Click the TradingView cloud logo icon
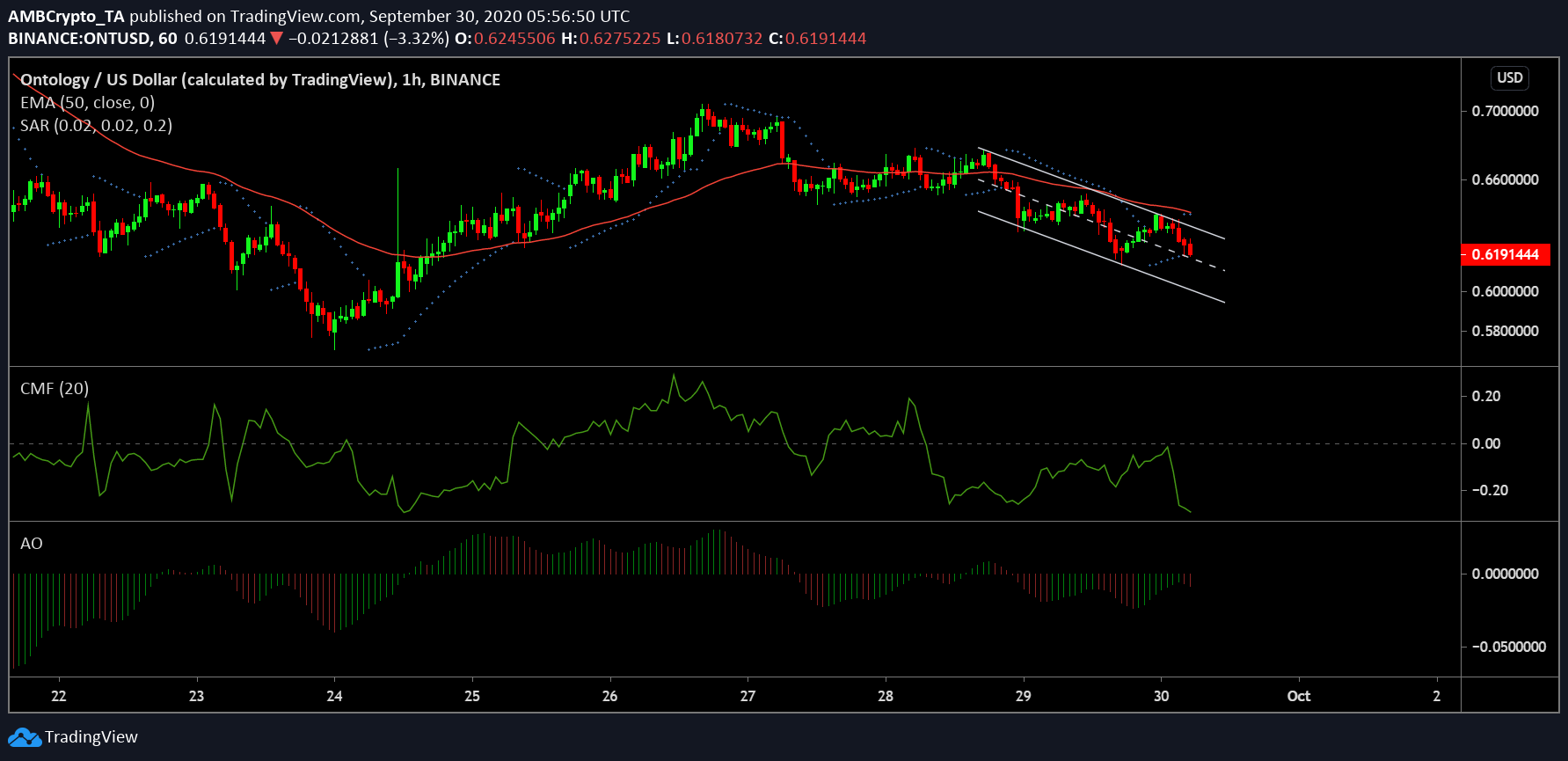This screenshot has width=1568, height=761. pos(25,737)
